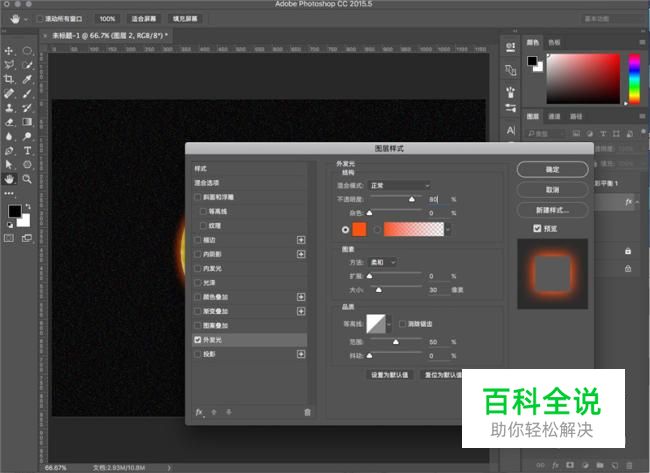Screen dimensions: 650x473
Task: Select the Clone Stamp tool
Action: [9, 108]
